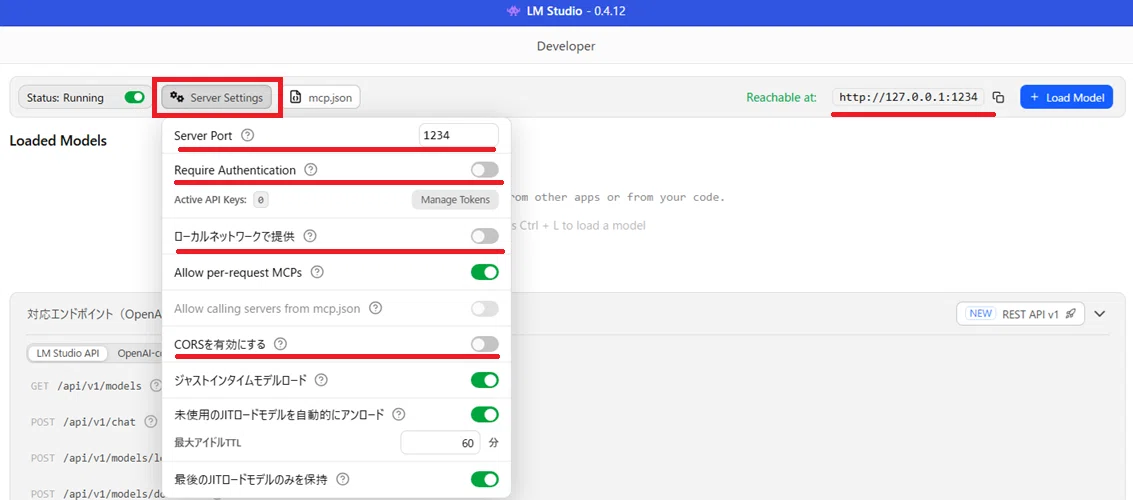Image resolution: width=1133 pixels, height=500 pixels.
Task: Show help for Allow per-request MCPs
Action: 316,272
